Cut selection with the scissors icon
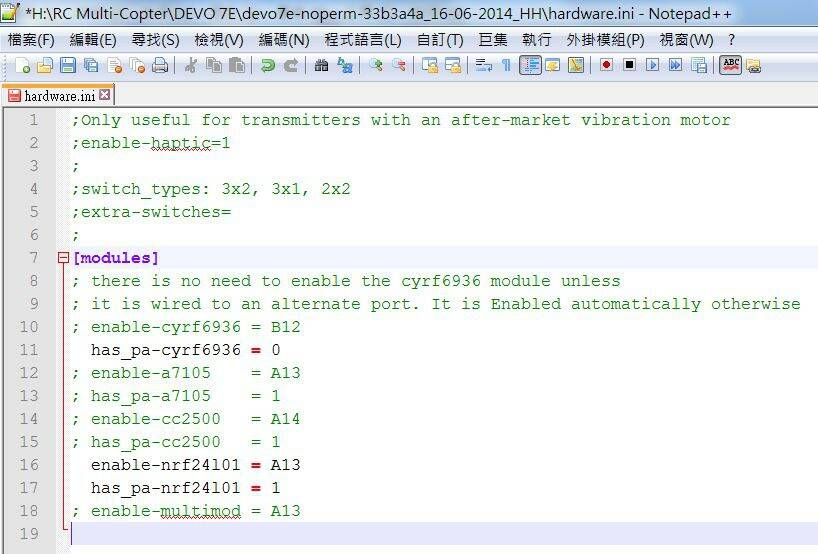The image size is (818, 554). coord(191,65)
